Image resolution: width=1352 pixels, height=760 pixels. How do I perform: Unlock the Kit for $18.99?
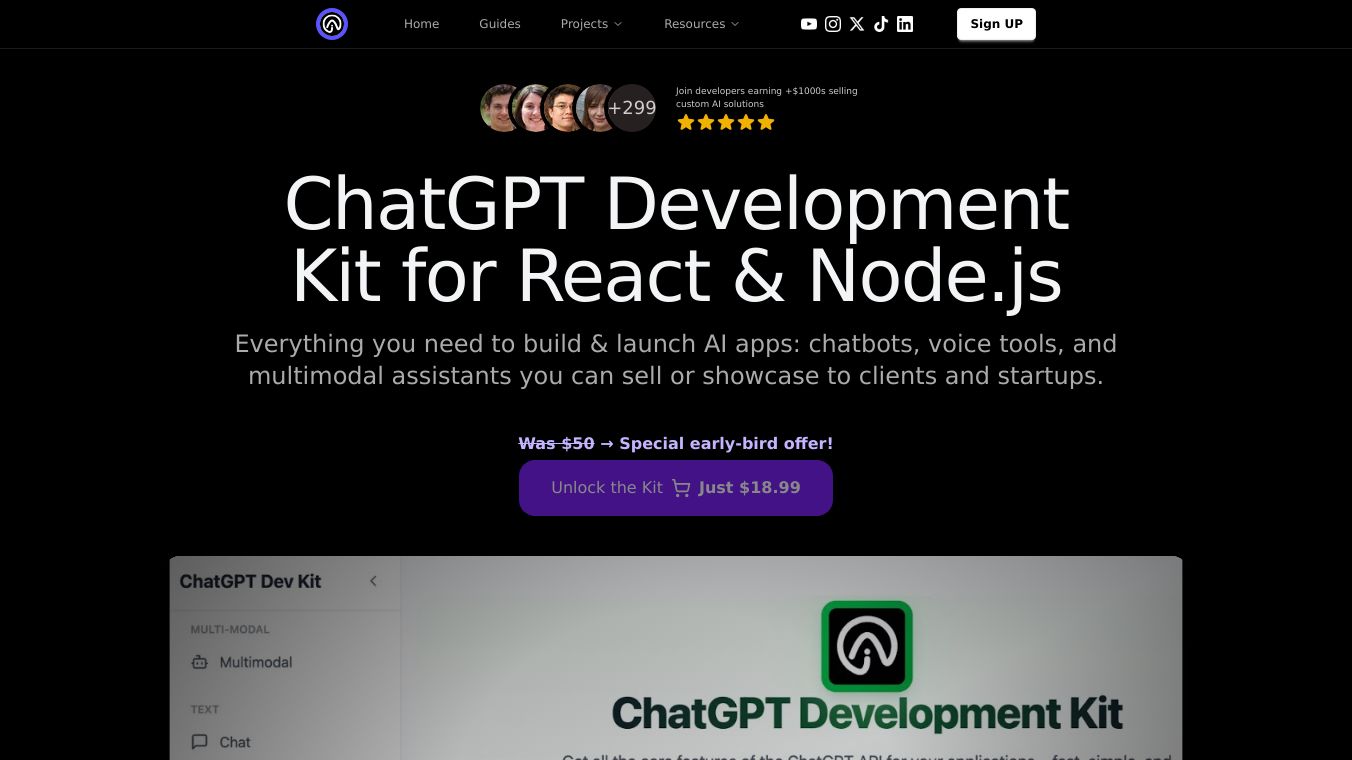676,488
